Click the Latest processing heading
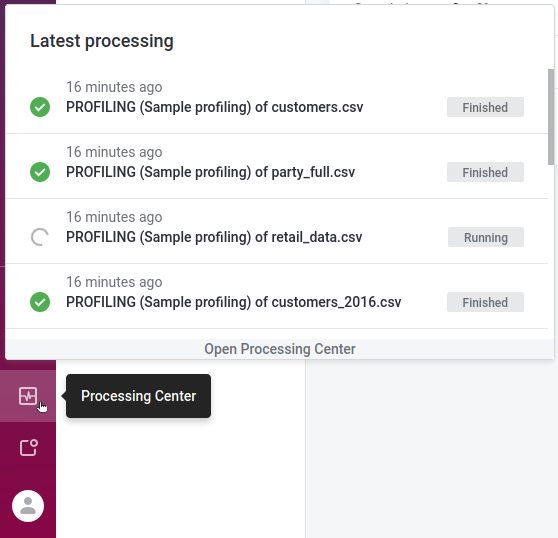The image size is (558, 538). click(102, 41)
